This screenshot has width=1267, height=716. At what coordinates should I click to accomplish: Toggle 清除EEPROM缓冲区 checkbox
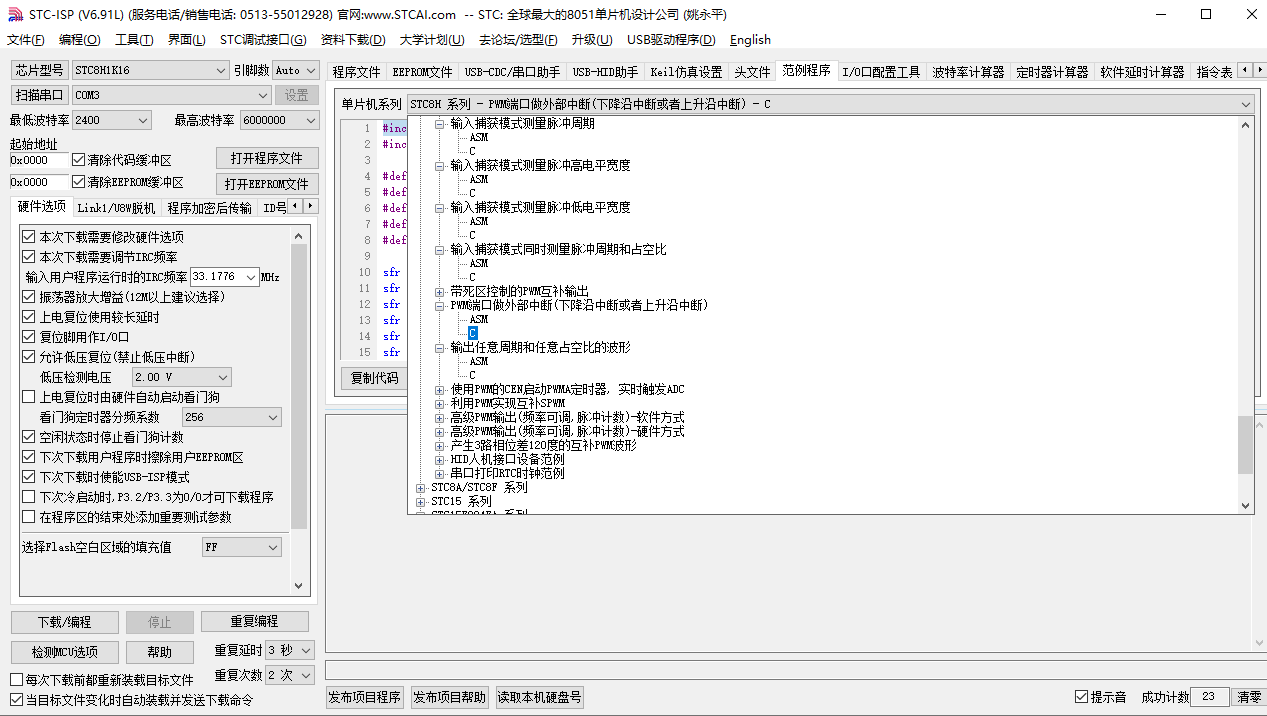coord(79,182)
